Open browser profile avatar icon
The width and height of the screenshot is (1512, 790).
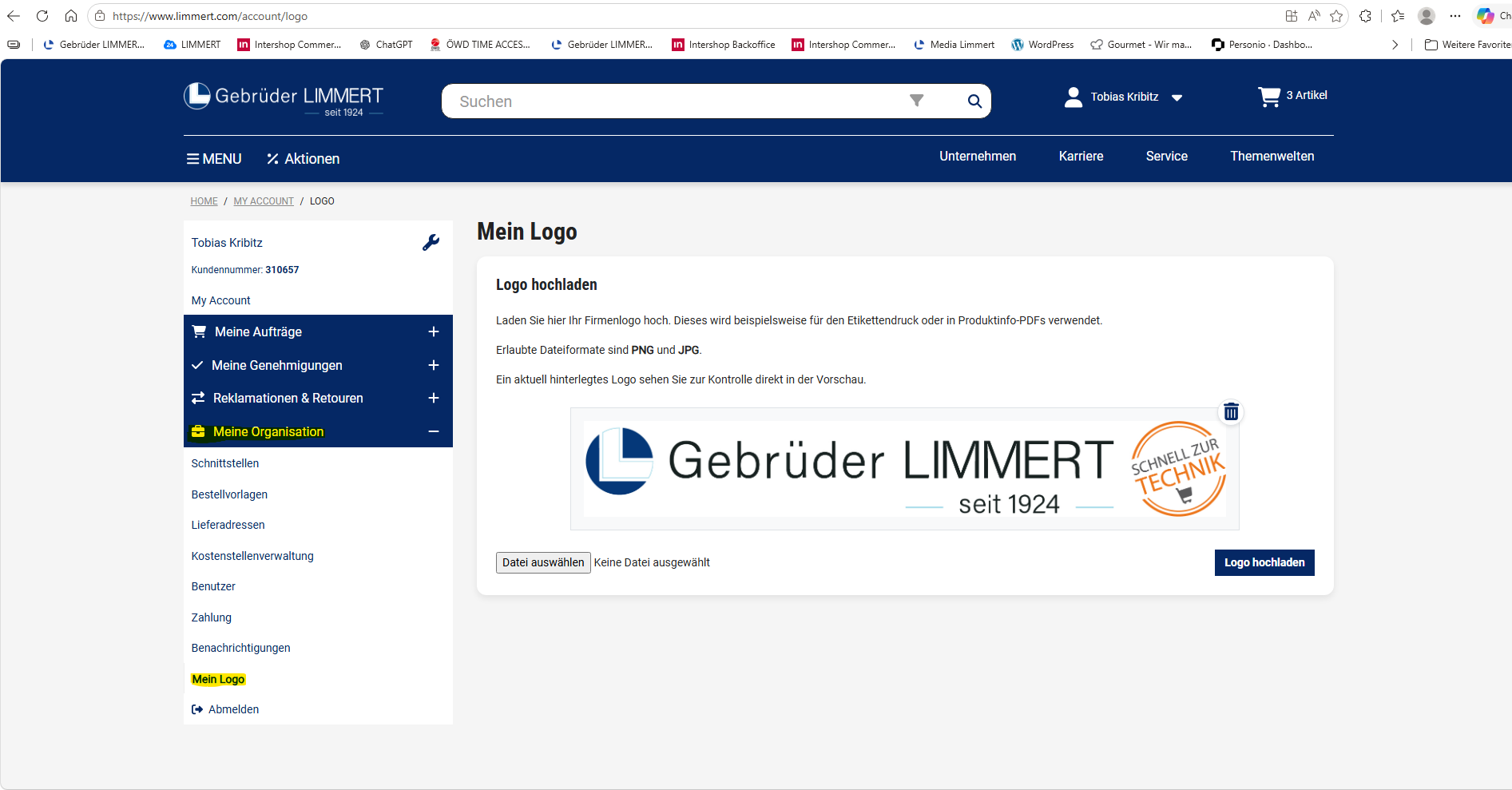pos(1427,16)
